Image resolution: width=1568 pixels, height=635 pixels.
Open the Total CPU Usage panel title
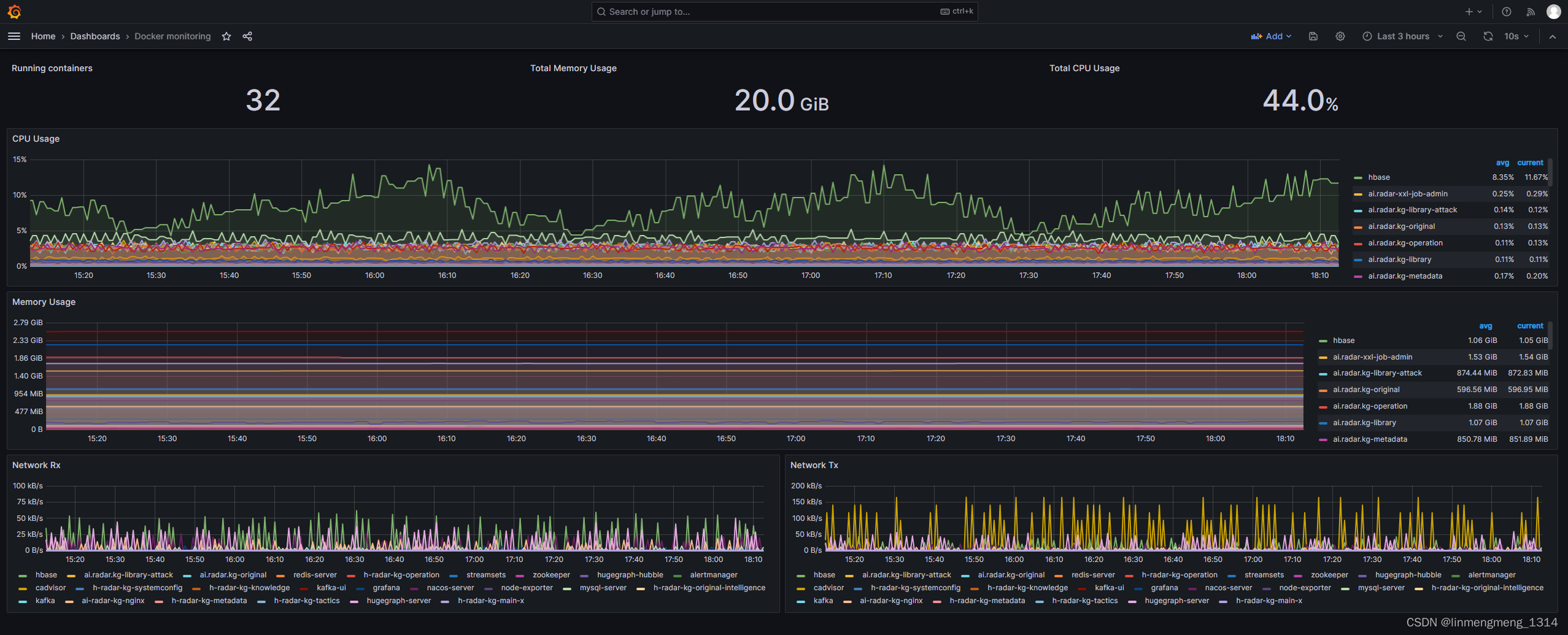[1084, 68]
